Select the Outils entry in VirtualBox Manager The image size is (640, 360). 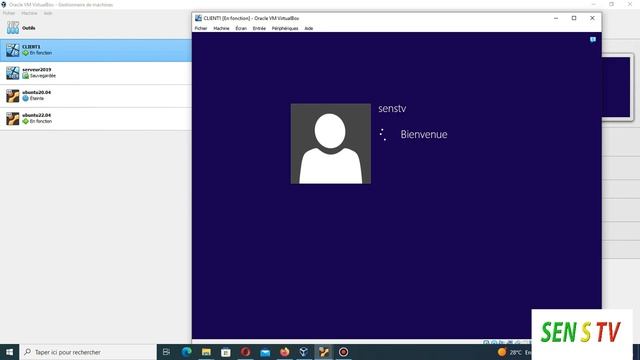96,28
